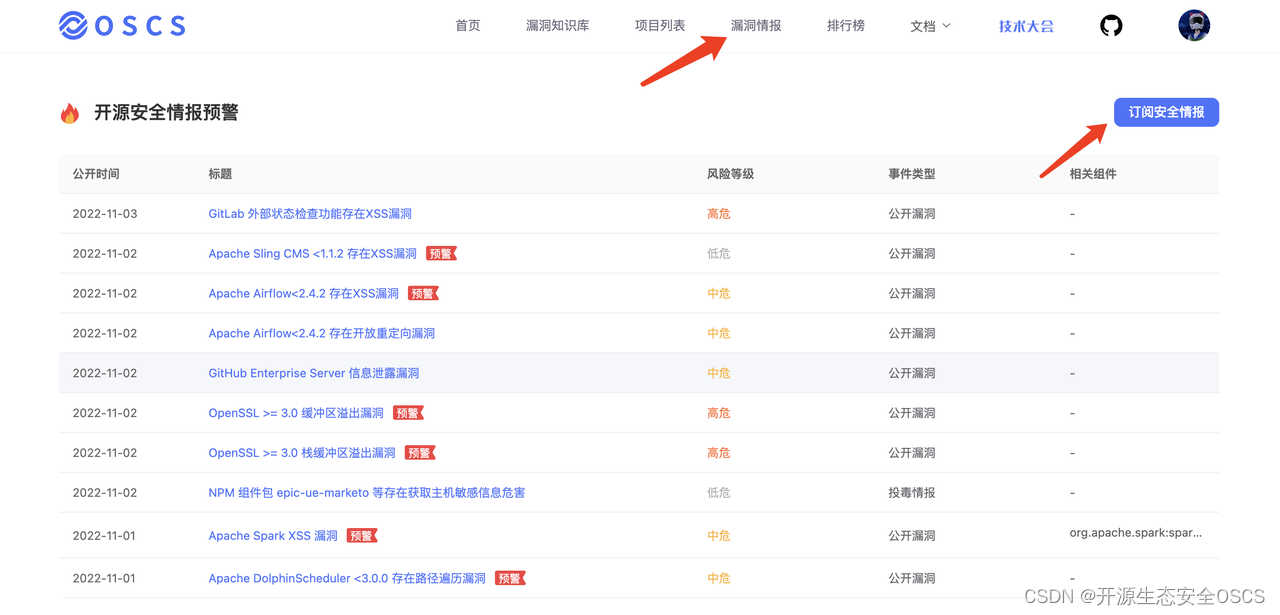Click the 风险等级 column header
1280x615 pixels.
click(730, 174)
